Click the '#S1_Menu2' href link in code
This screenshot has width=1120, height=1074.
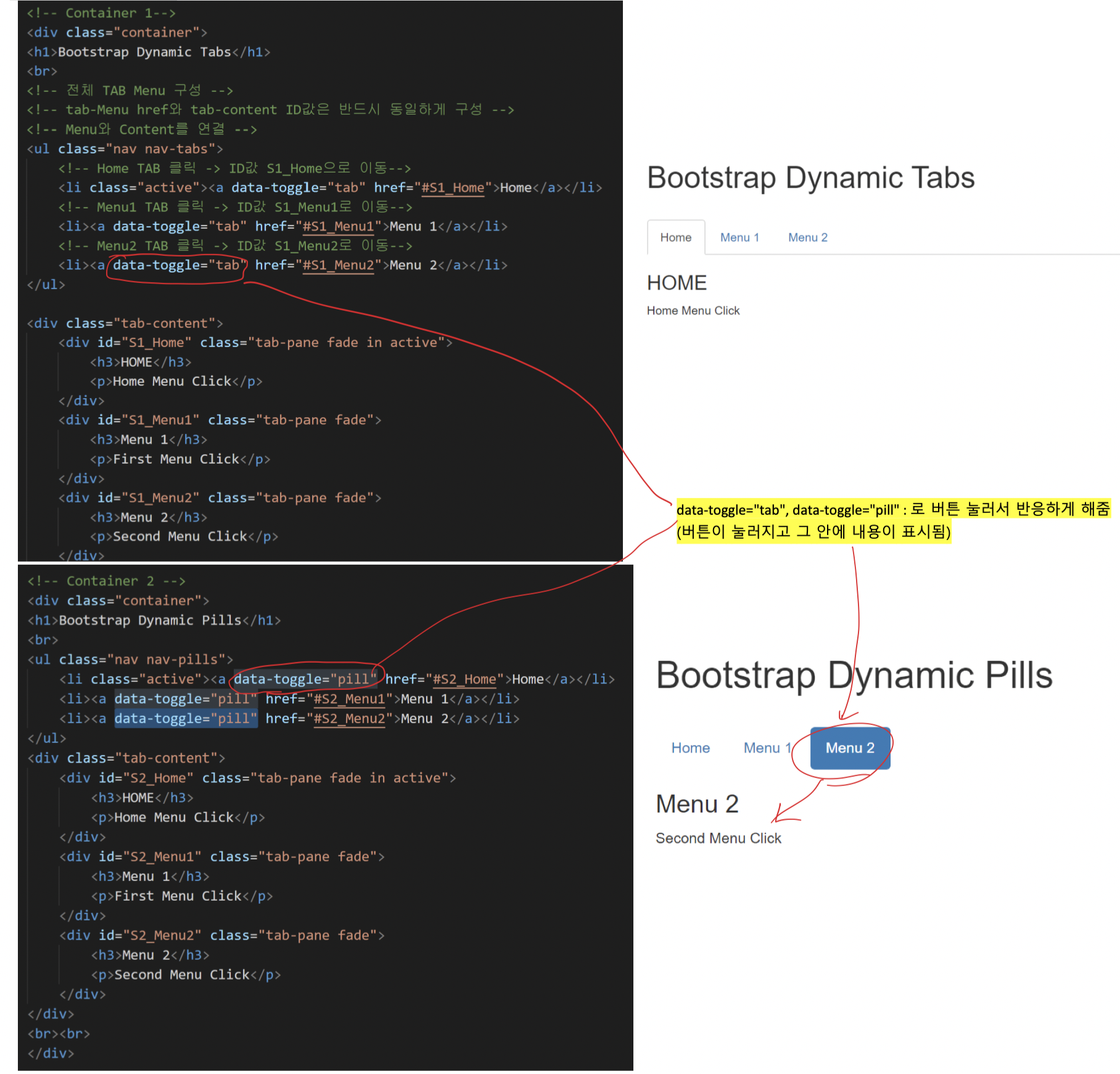point(338,265)
